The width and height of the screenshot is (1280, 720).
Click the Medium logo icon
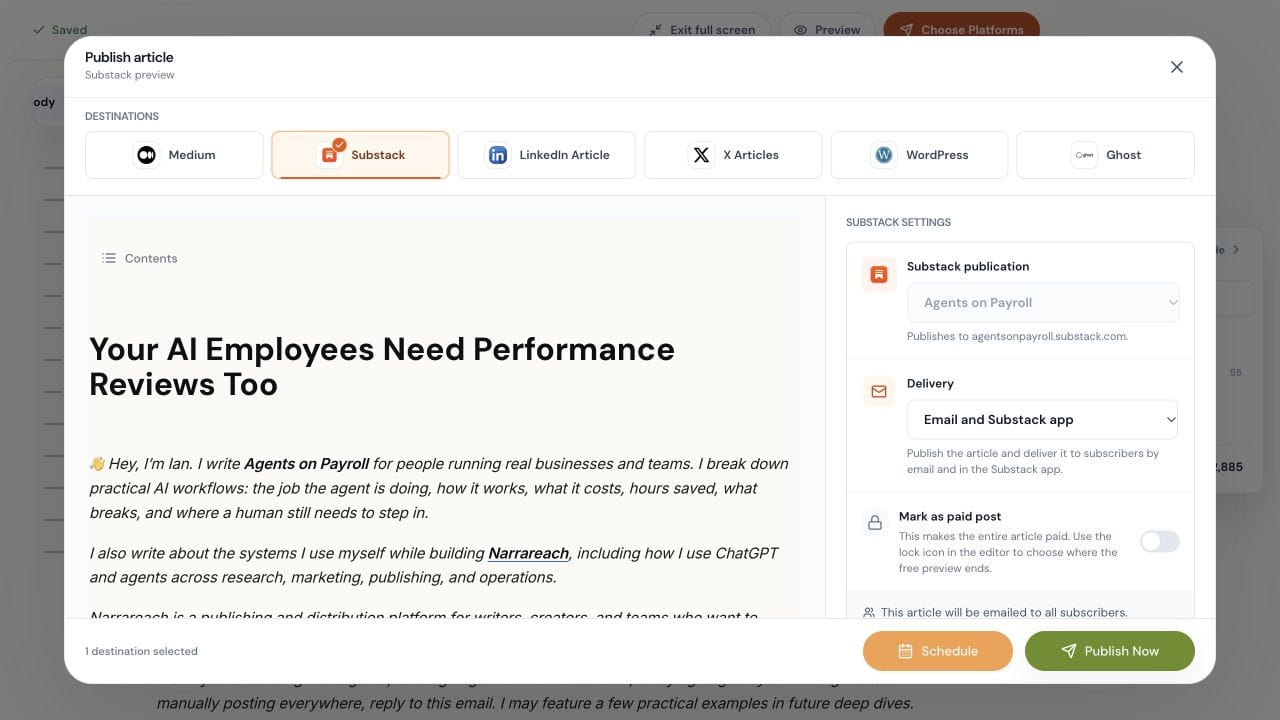pyautogui.click(x=147, y=155)
